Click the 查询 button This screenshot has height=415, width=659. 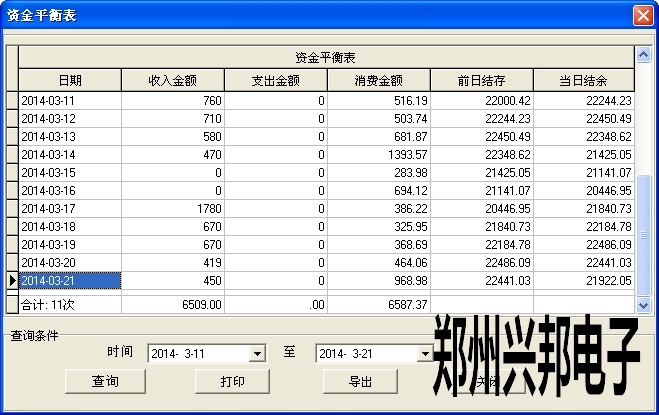[105, 382]
